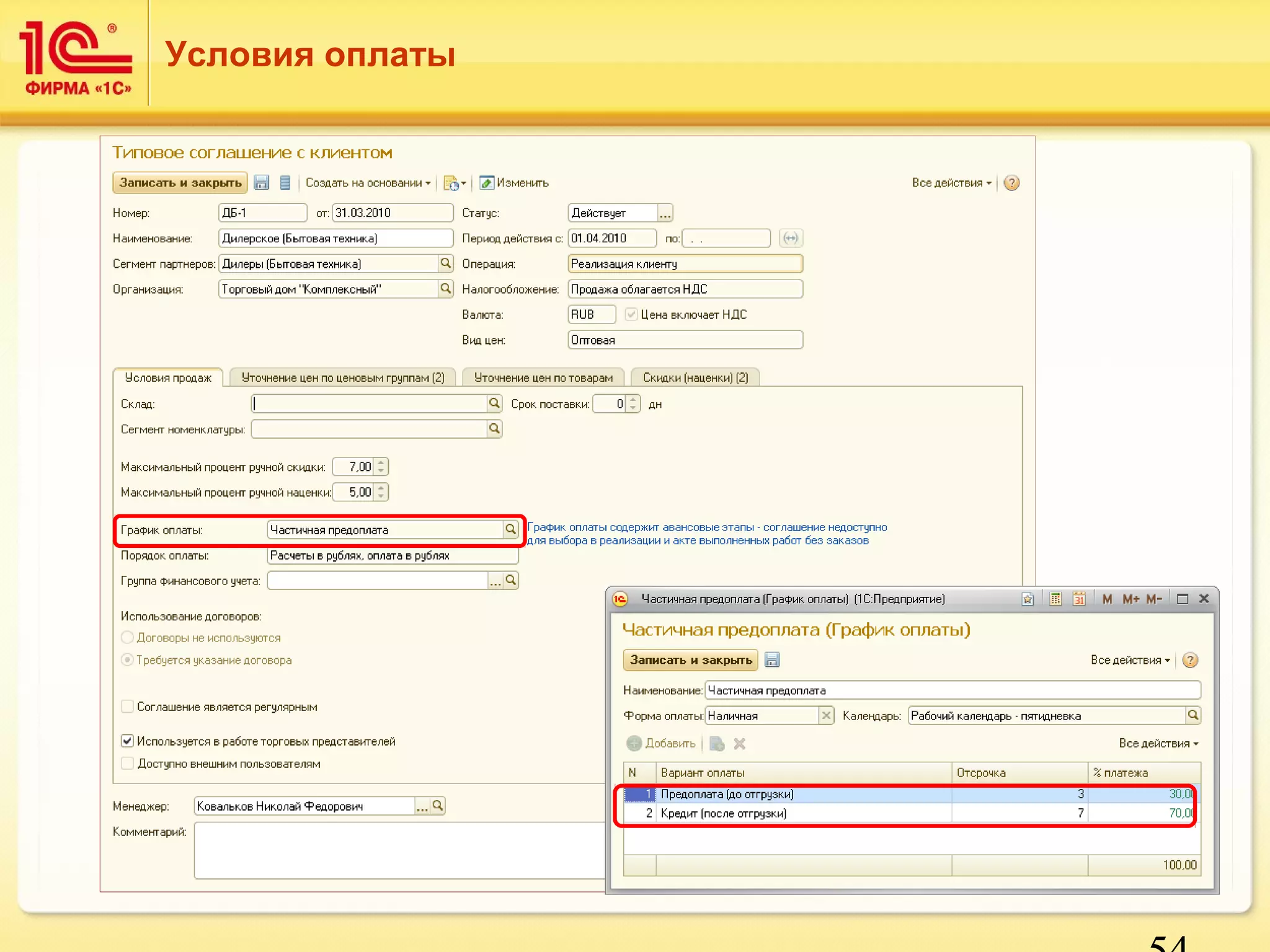
Task: Open Скидки (наценки) tab
Action: [695, 377]
